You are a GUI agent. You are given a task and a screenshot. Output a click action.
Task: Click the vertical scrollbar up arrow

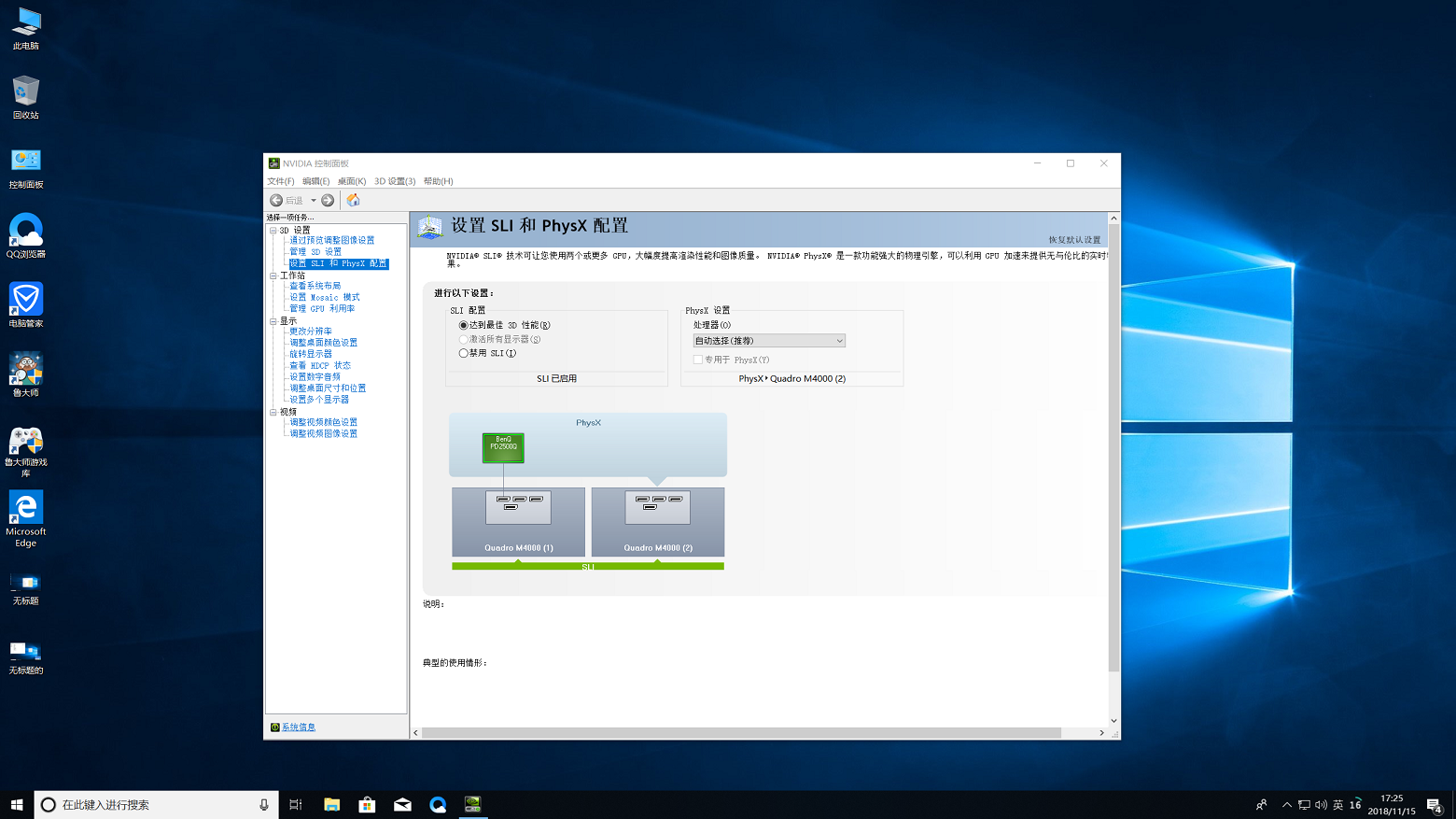click(x=1113, y=219)
